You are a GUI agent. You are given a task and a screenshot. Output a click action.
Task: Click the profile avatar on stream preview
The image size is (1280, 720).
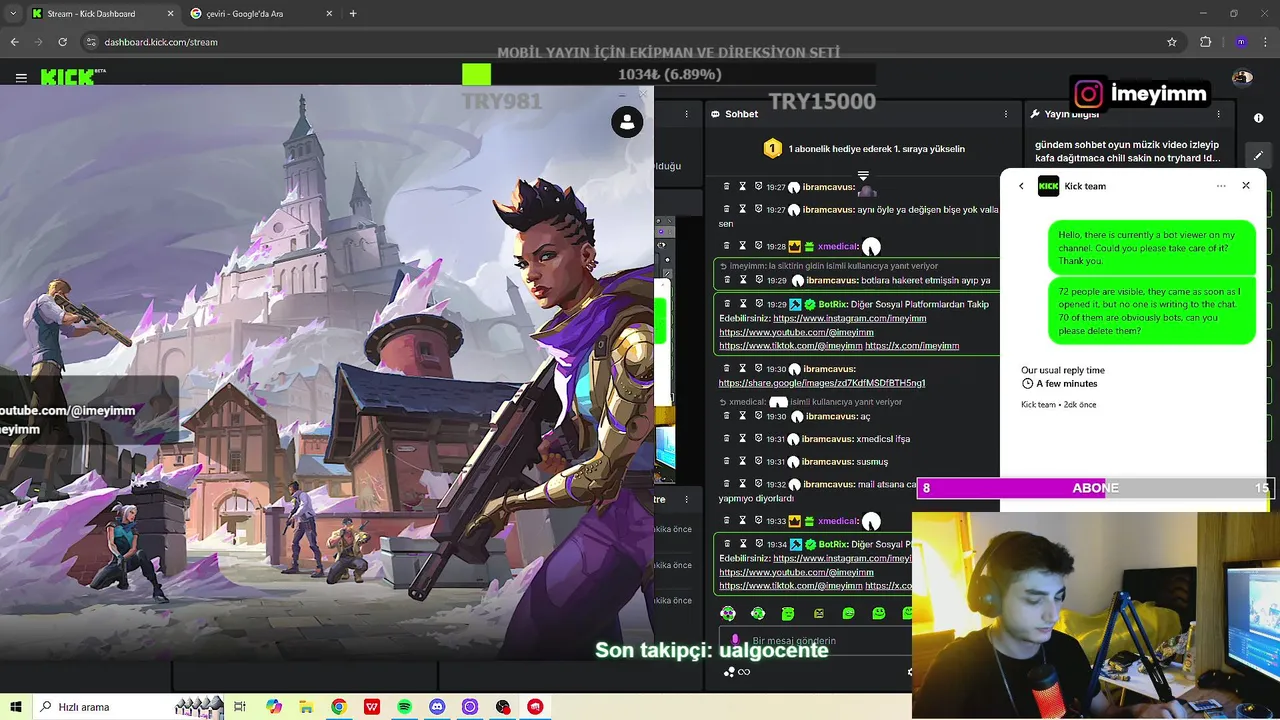pos(627,122)
